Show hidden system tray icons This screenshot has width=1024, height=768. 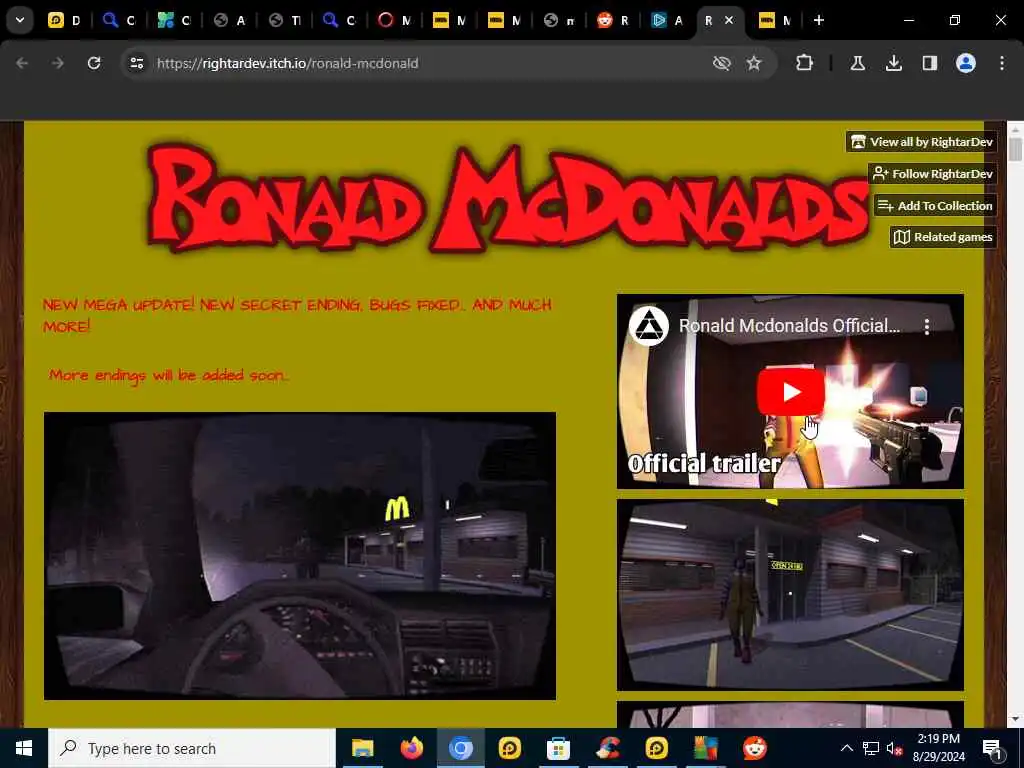point(846,748)
